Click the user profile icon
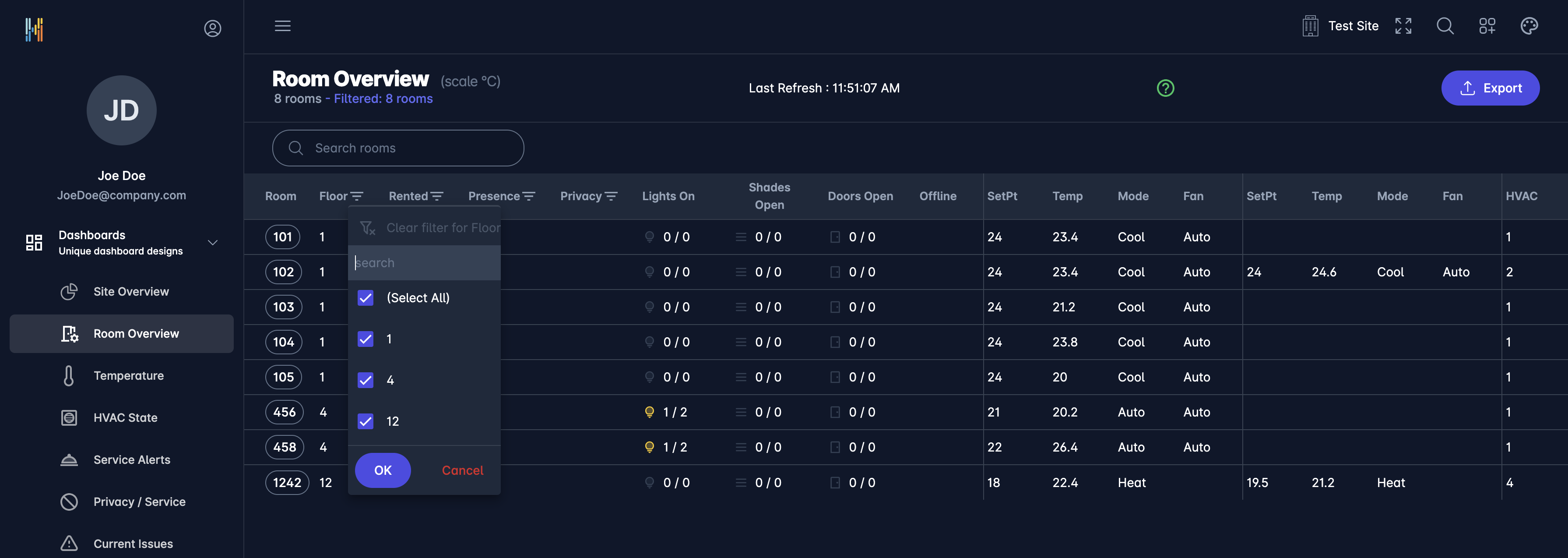This screenshot has width=1568, height=558. tap(212, 28)
